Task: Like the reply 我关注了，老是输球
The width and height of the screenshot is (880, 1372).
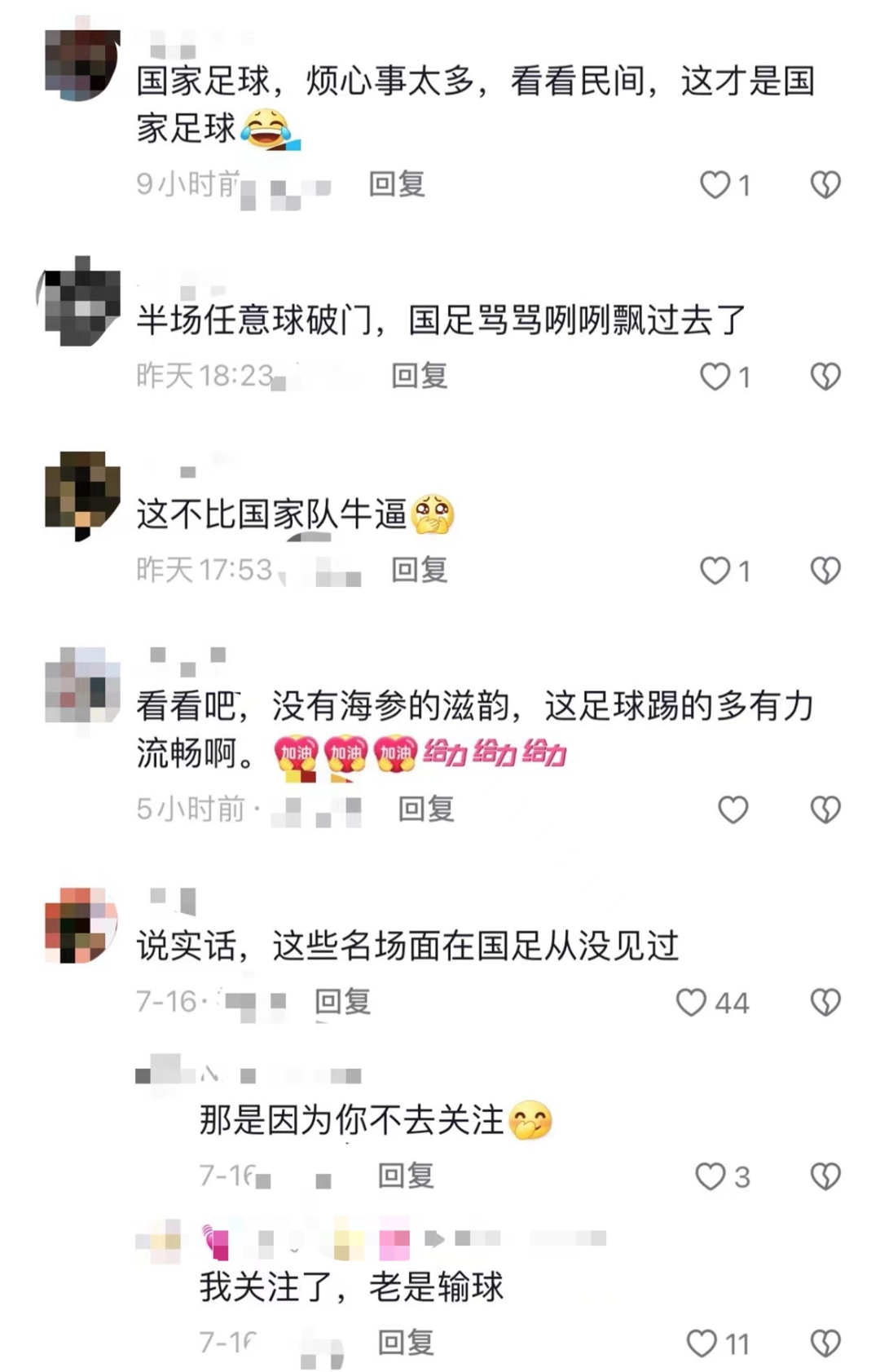Action: pyautogui.click(x=702, y=1343)
